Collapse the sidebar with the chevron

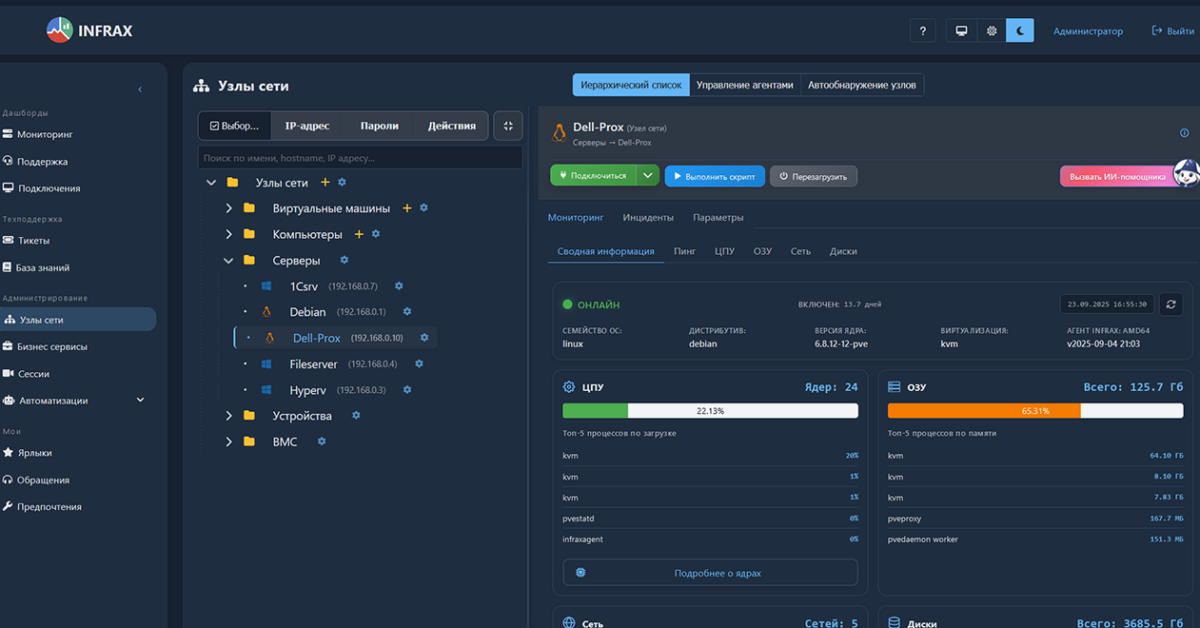(x=139, y=90)
